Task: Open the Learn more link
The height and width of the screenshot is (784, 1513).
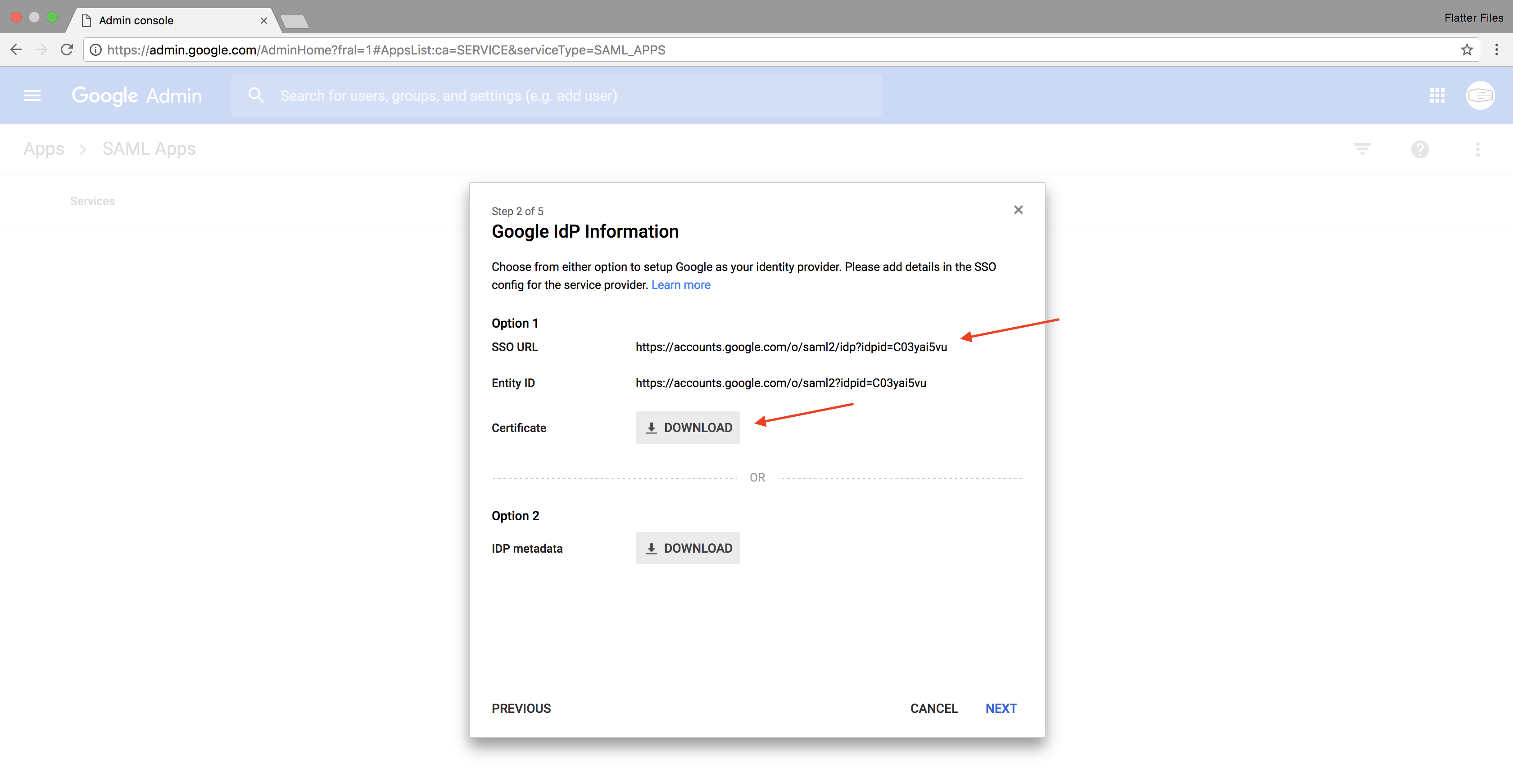Action: tap(681, 284)
